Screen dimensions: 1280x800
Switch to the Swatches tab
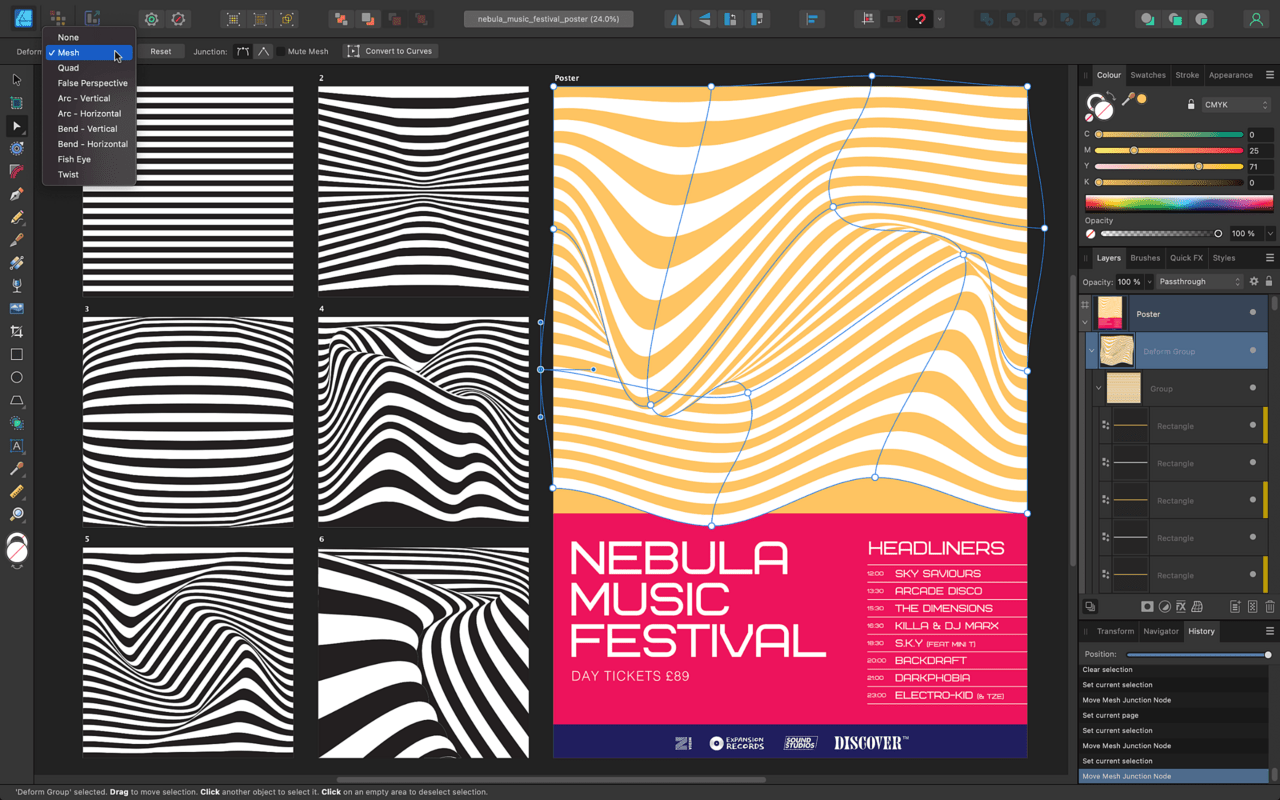[x=1147, y=75]
